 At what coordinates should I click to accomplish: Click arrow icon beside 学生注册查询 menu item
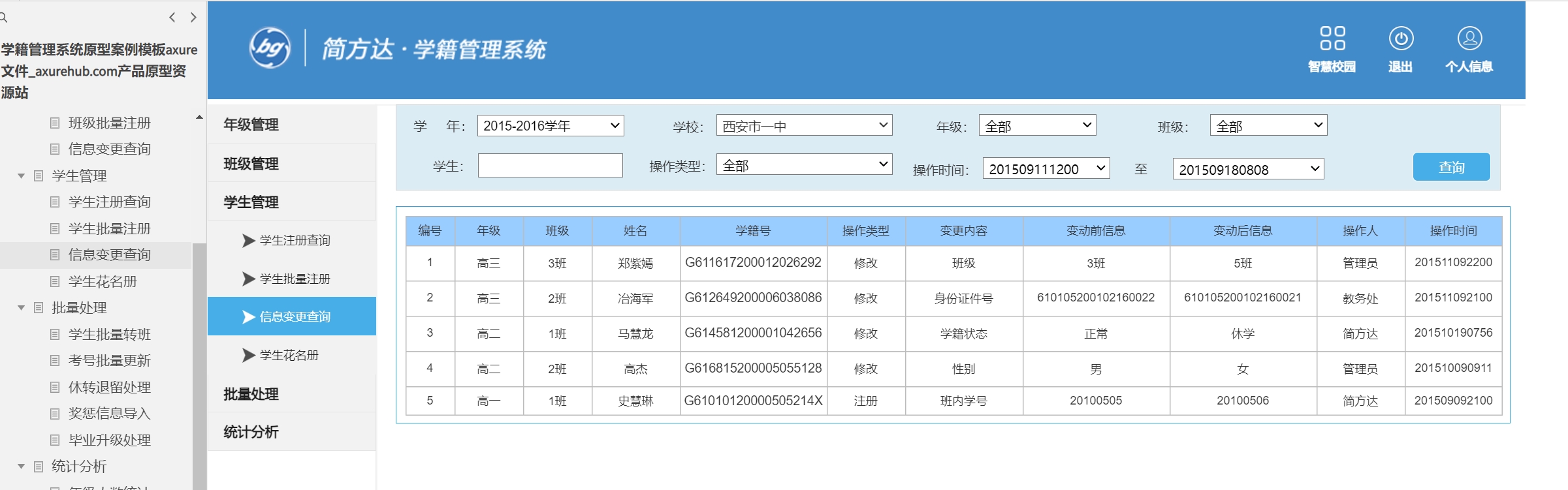coord(248,240)
